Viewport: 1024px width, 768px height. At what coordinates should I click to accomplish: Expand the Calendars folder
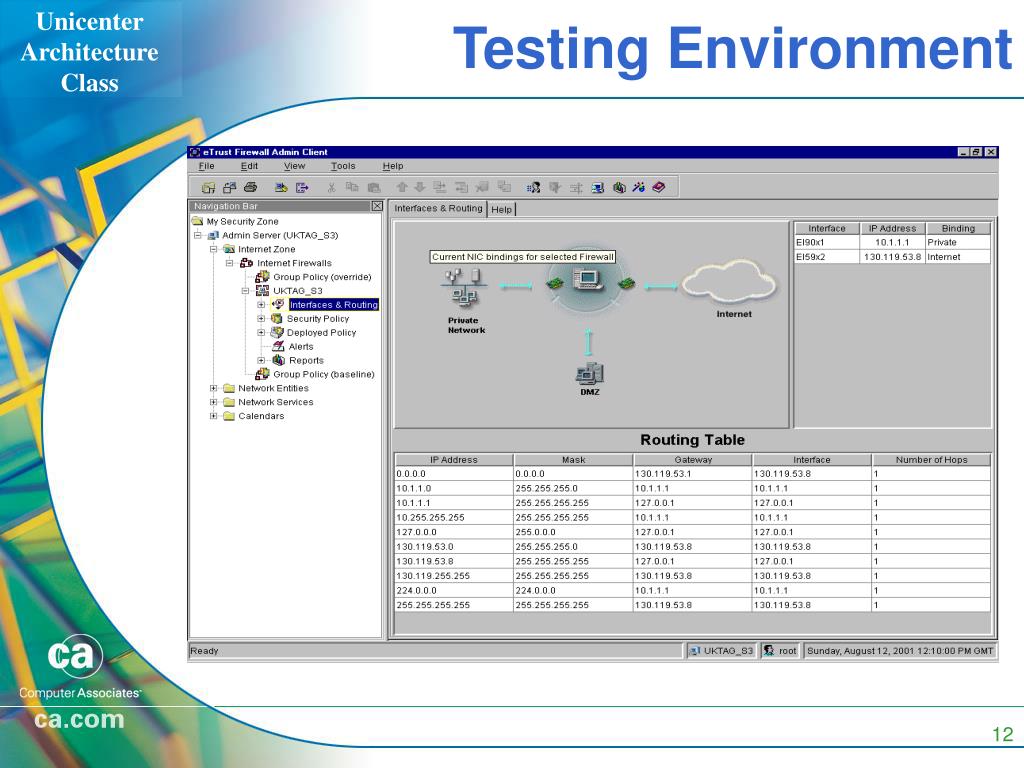pos(214,415)
